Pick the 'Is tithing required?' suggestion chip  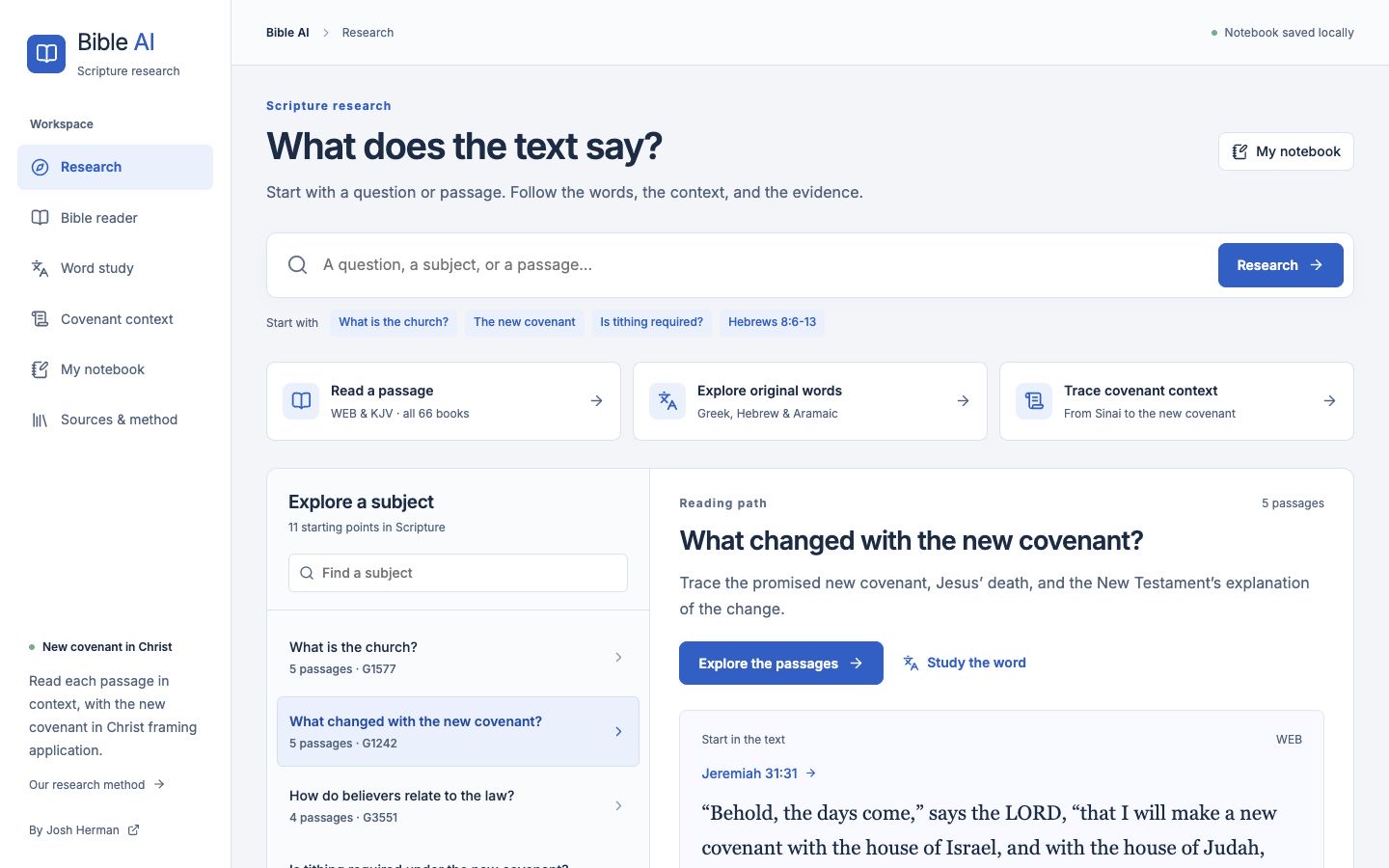(651, 322)
